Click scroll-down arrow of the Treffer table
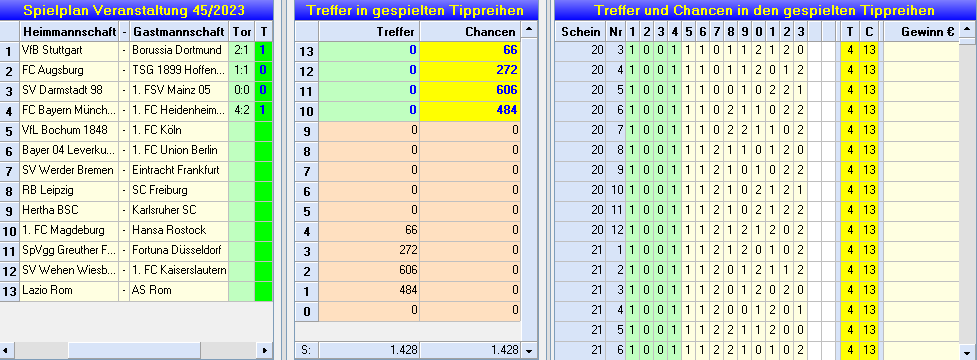 tap(529, 350)
